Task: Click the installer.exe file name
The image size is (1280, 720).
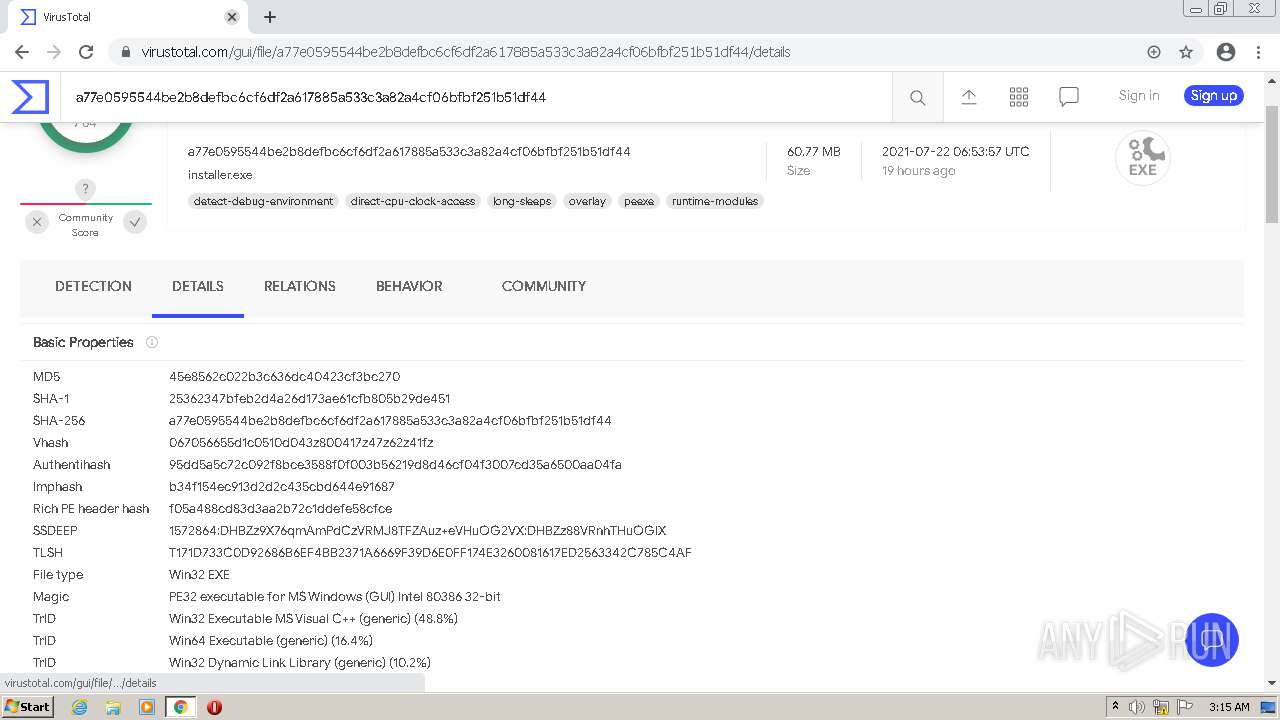Action: coord(220,175)
